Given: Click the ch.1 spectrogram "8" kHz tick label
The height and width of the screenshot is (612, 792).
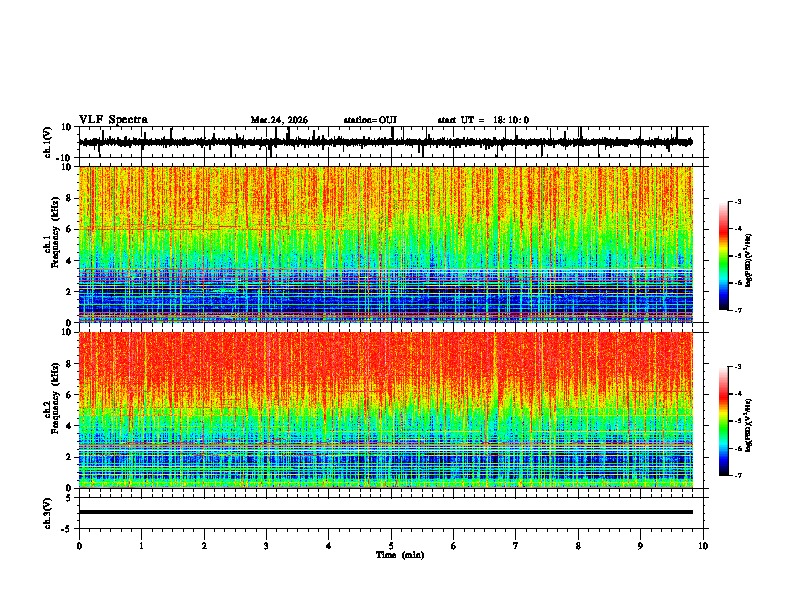Looking at the screenshot, I should click(x=70, y=198).
